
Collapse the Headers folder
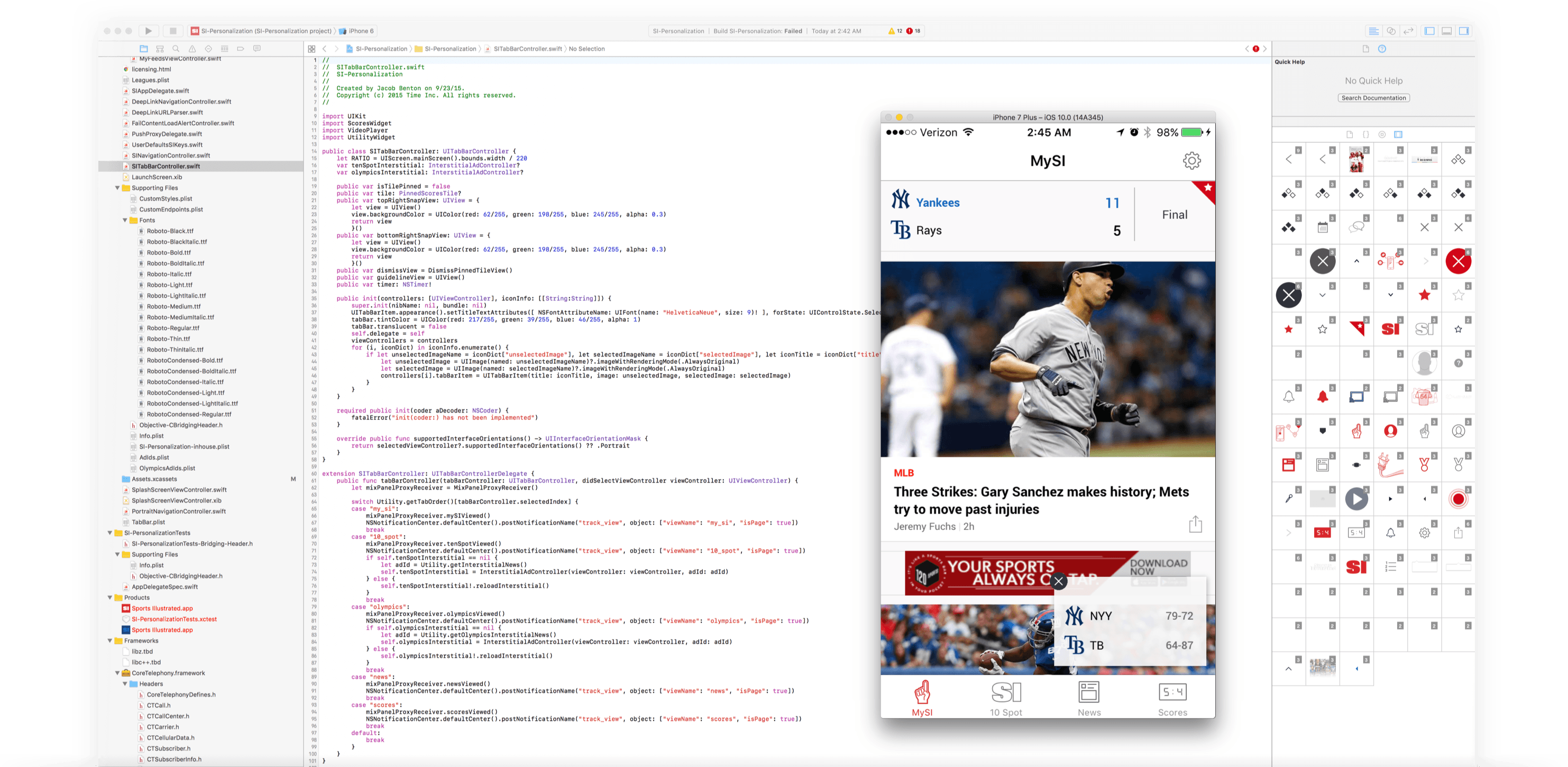125,684
